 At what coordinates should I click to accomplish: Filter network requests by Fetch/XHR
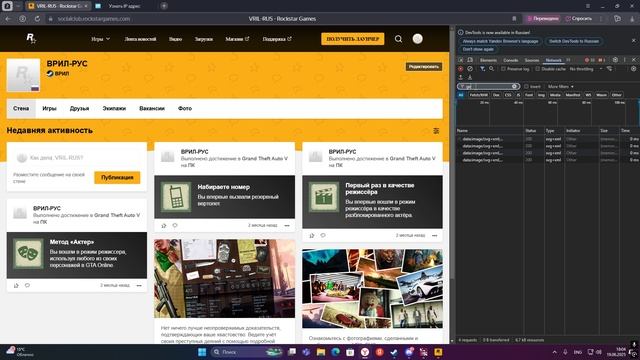click(478, 95)
